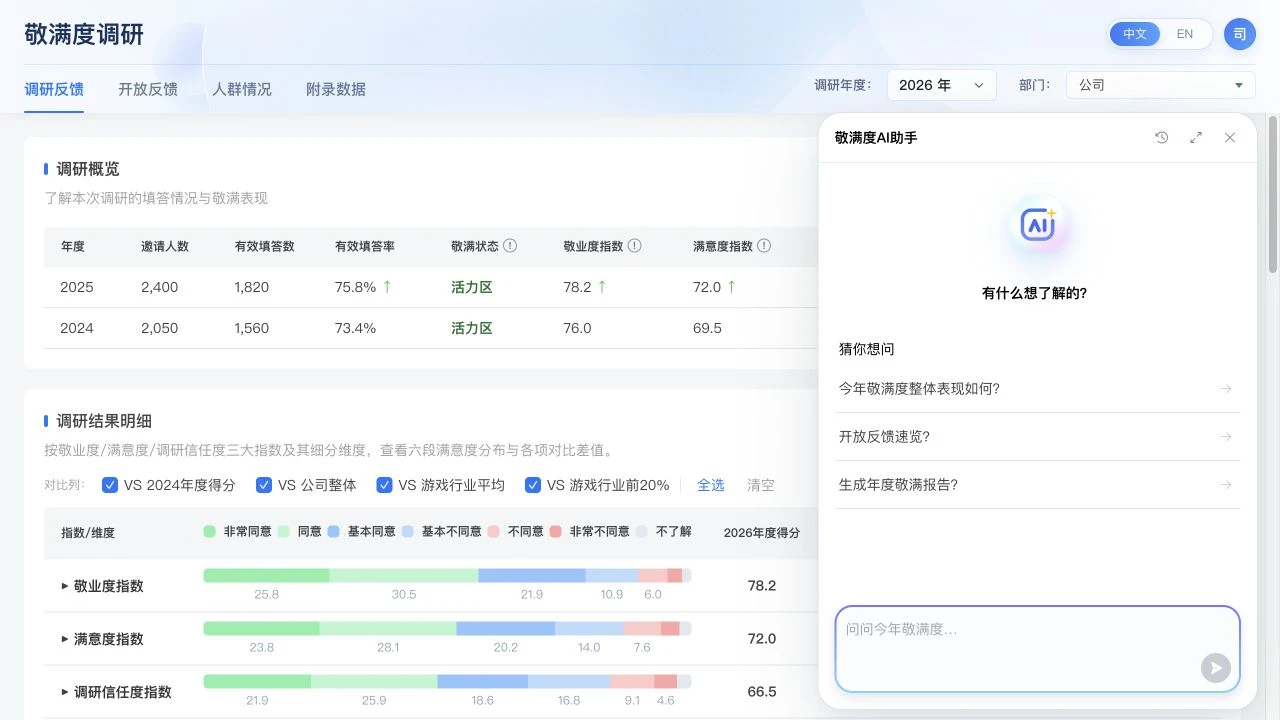Focus the 问问今年敬满度 input box
The height and width of the screenshot is (720, 1280).
(x=1037, y=649)
